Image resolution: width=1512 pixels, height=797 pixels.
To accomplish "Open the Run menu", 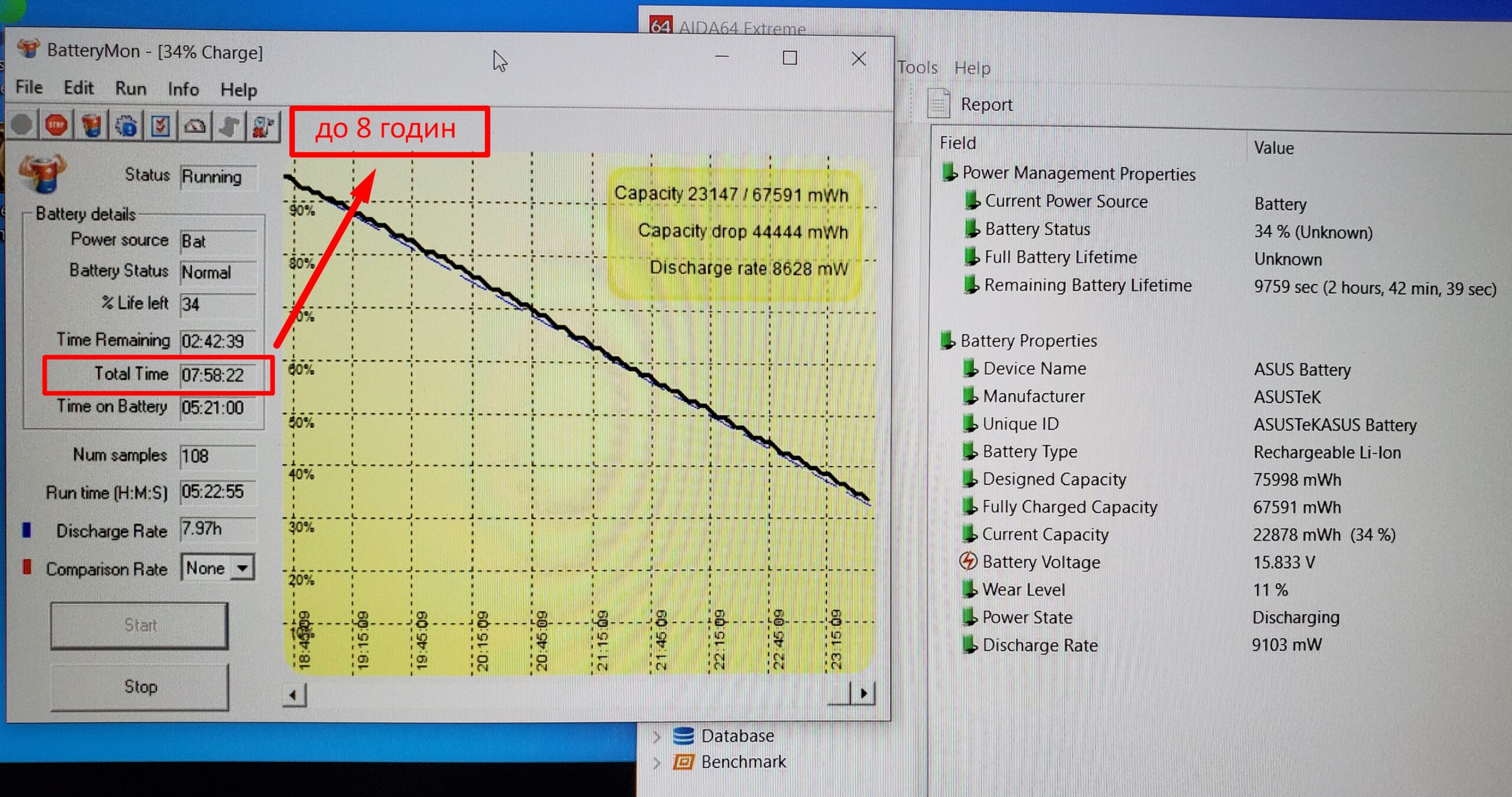I will [x=131, y=89].
